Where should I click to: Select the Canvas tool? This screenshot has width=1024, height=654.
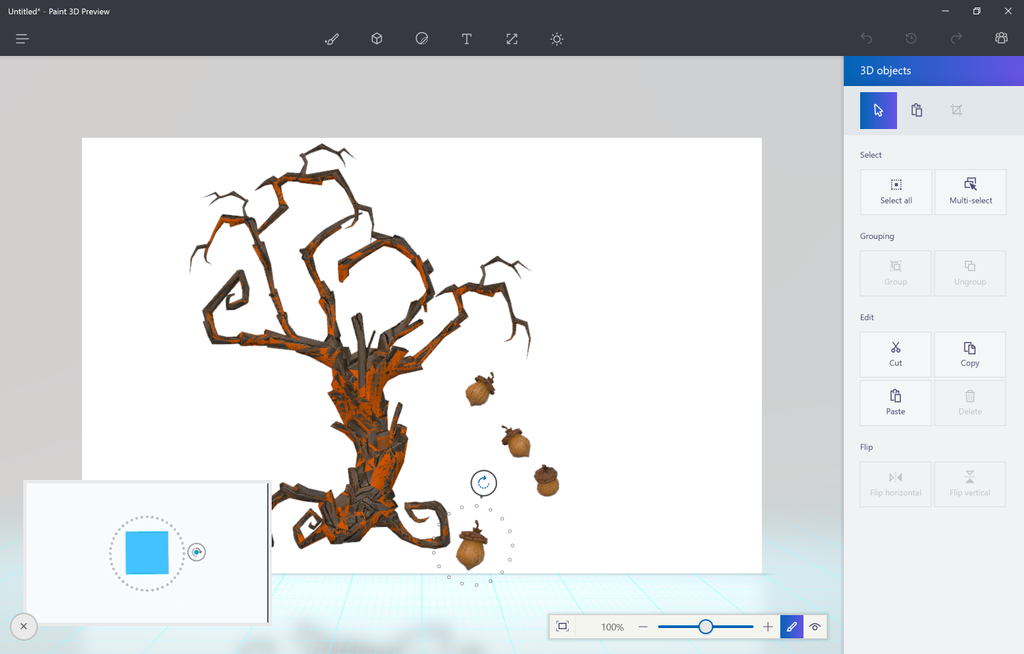[511, 39]
